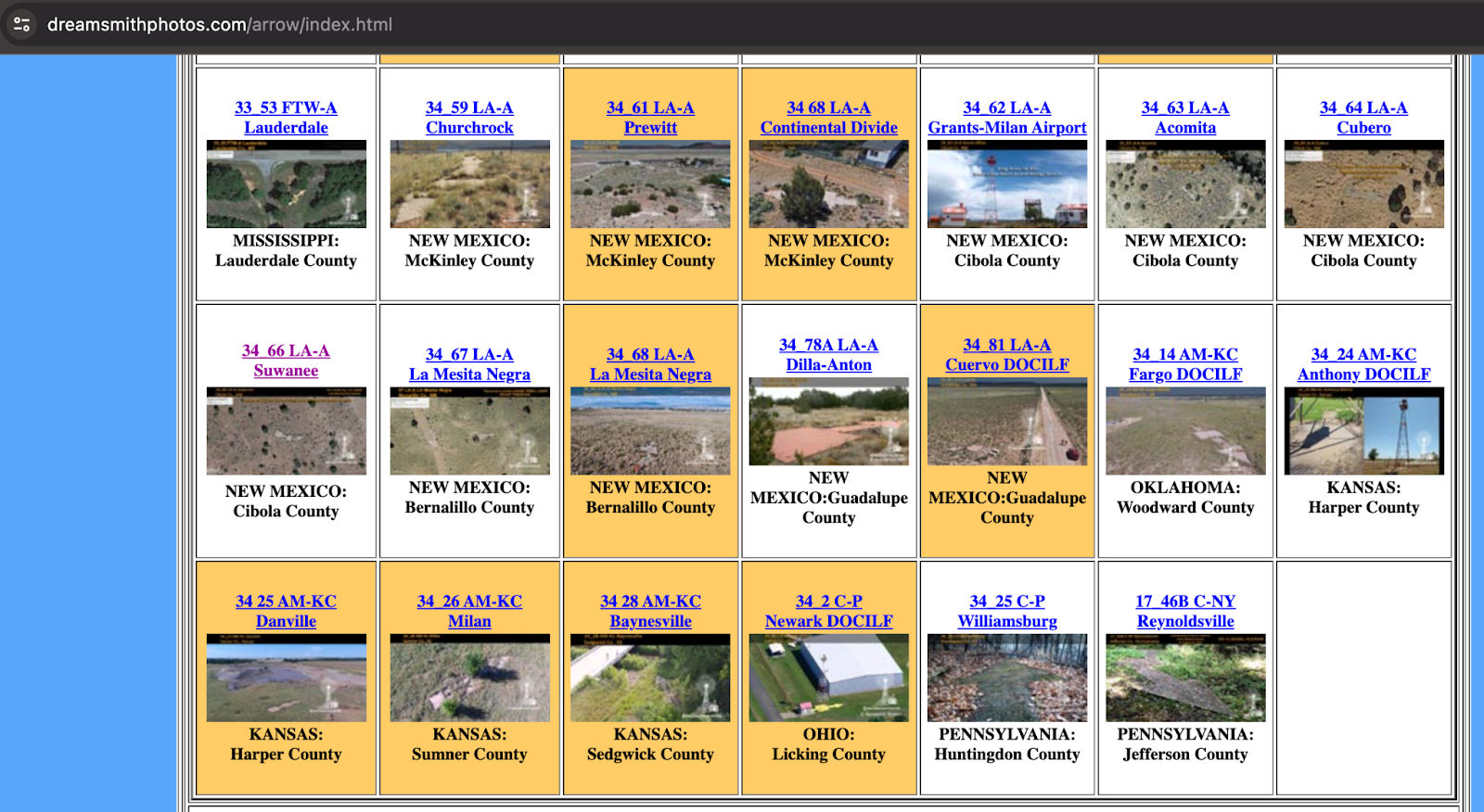
Task: Click the site info icon in address bar
Action: 22,24
